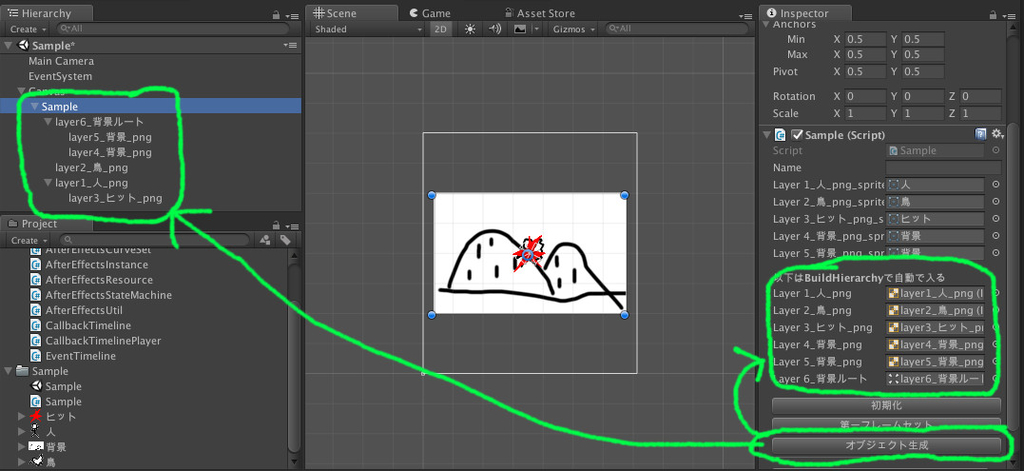Image resolution: width=1024 pixels, height=471 pixels.
Task: Toggle the Sample (Script) enabled checkbox
Action: tap(796, 135)
